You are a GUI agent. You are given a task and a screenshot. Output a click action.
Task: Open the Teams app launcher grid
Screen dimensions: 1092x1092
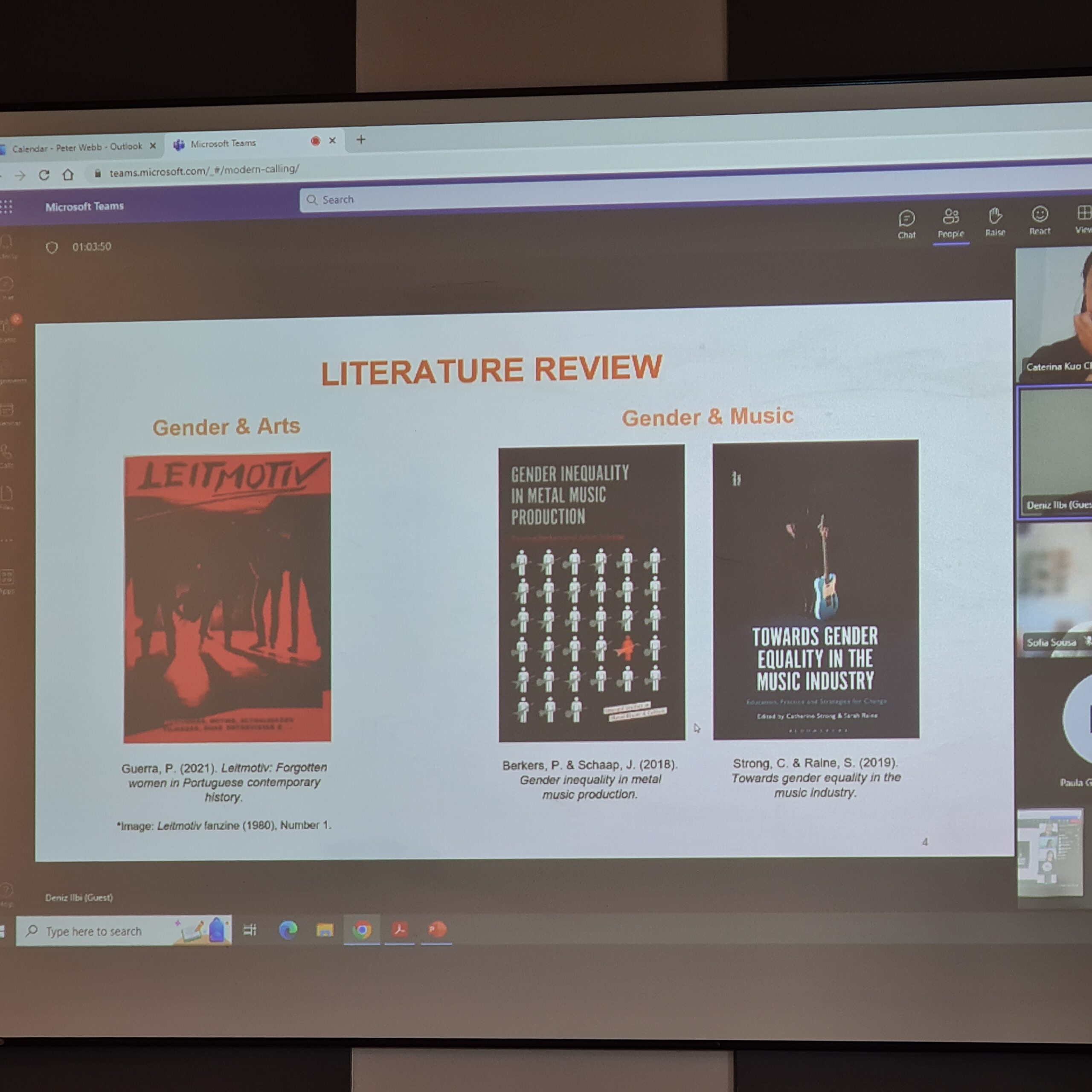click(x=6, y=207)
